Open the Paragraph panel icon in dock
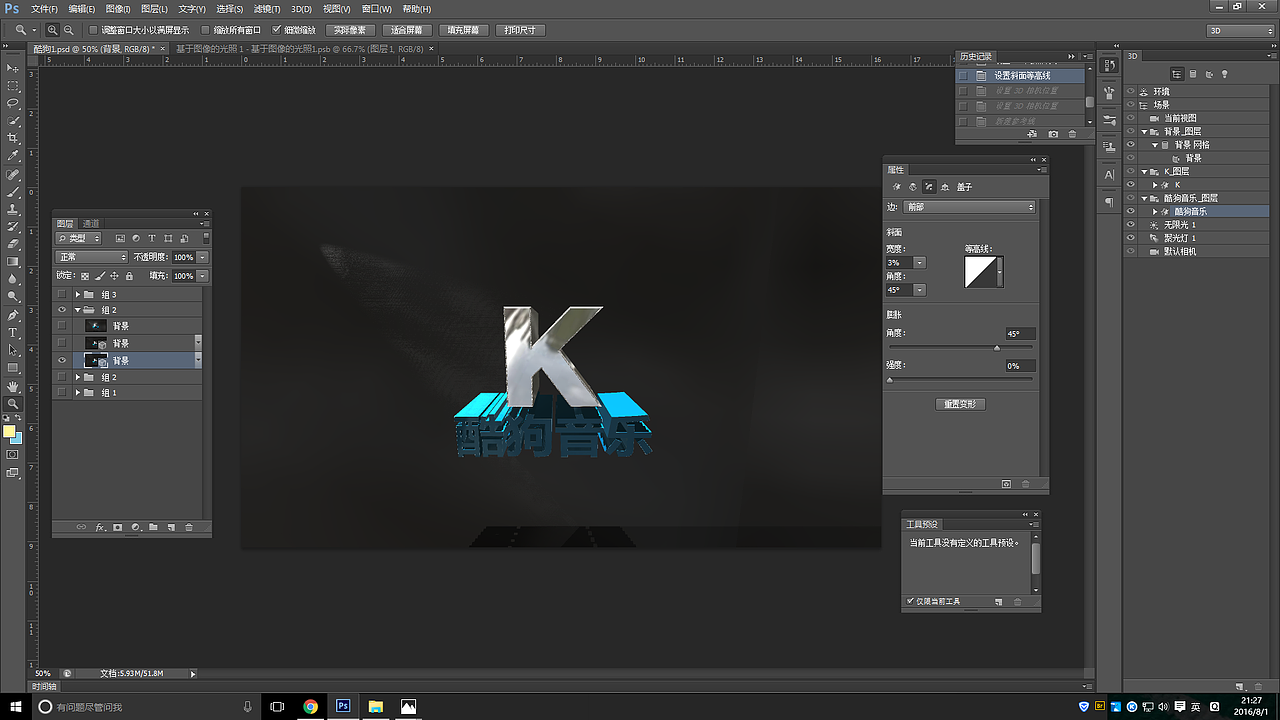Screen dimensions: 1280x720 coord(1109,202)
